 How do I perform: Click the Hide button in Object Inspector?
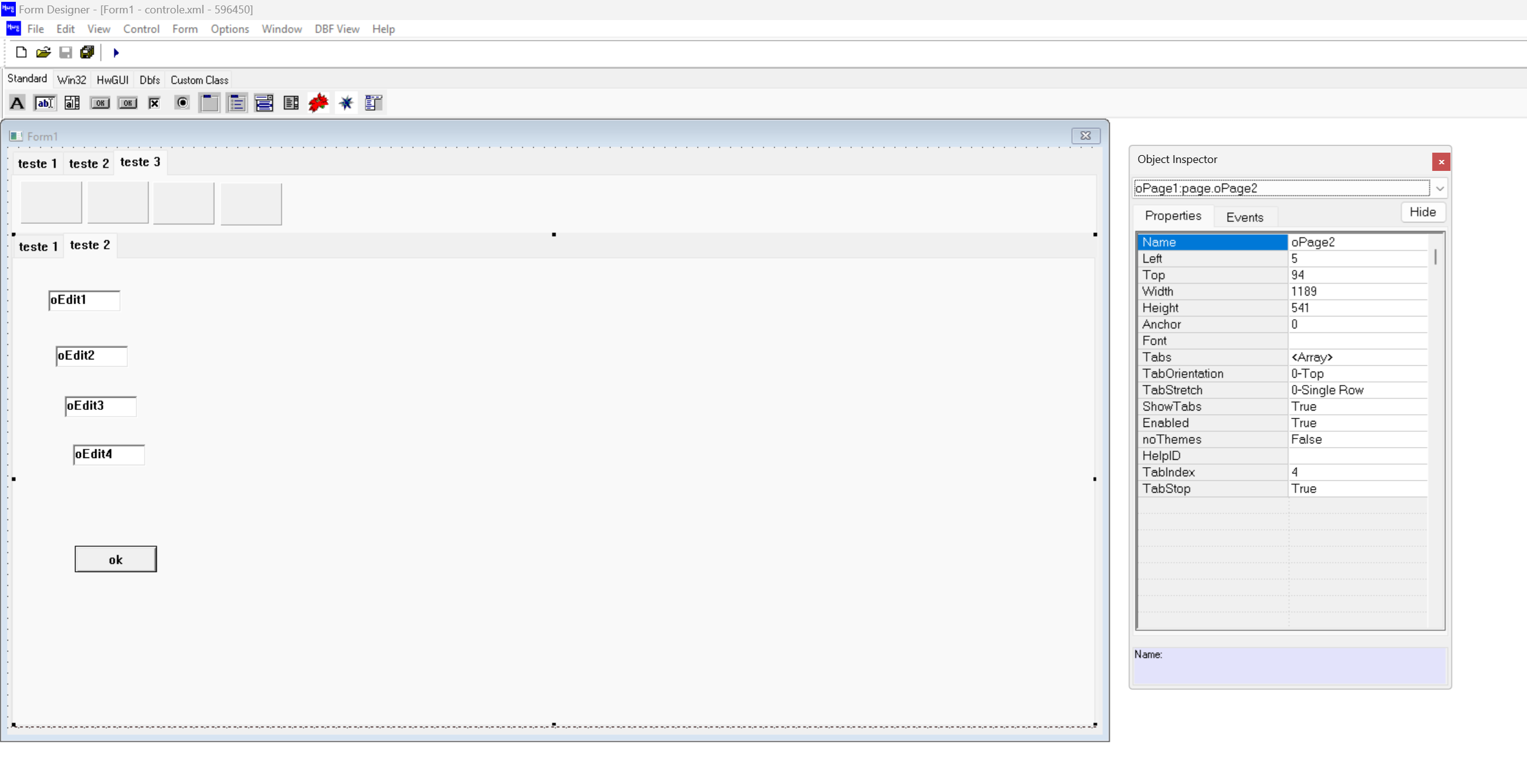pos(1422,212)
